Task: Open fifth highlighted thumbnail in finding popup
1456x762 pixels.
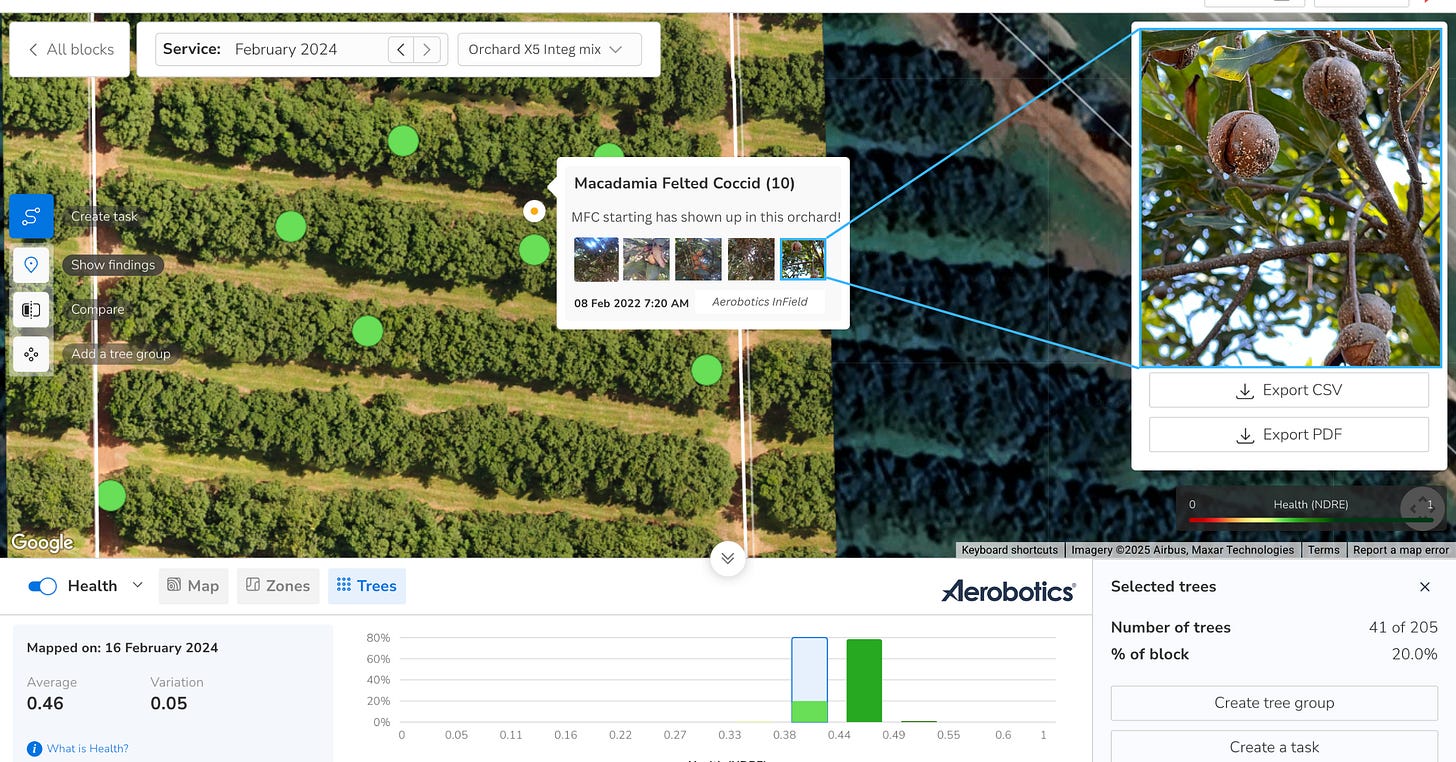Action: click(803, 259)
